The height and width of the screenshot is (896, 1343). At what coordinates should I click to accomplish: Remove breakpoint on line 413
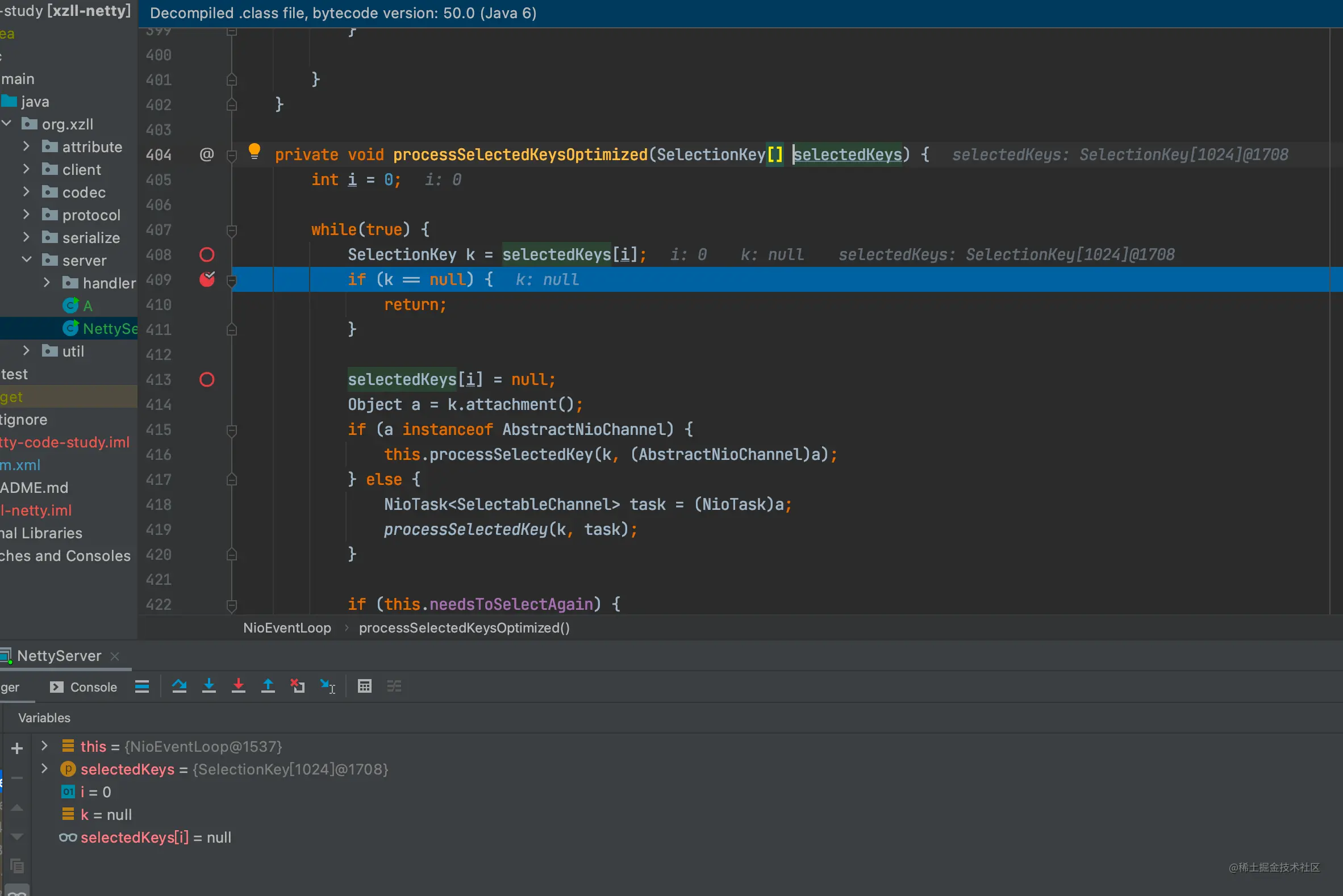click(x=207, y=379)
